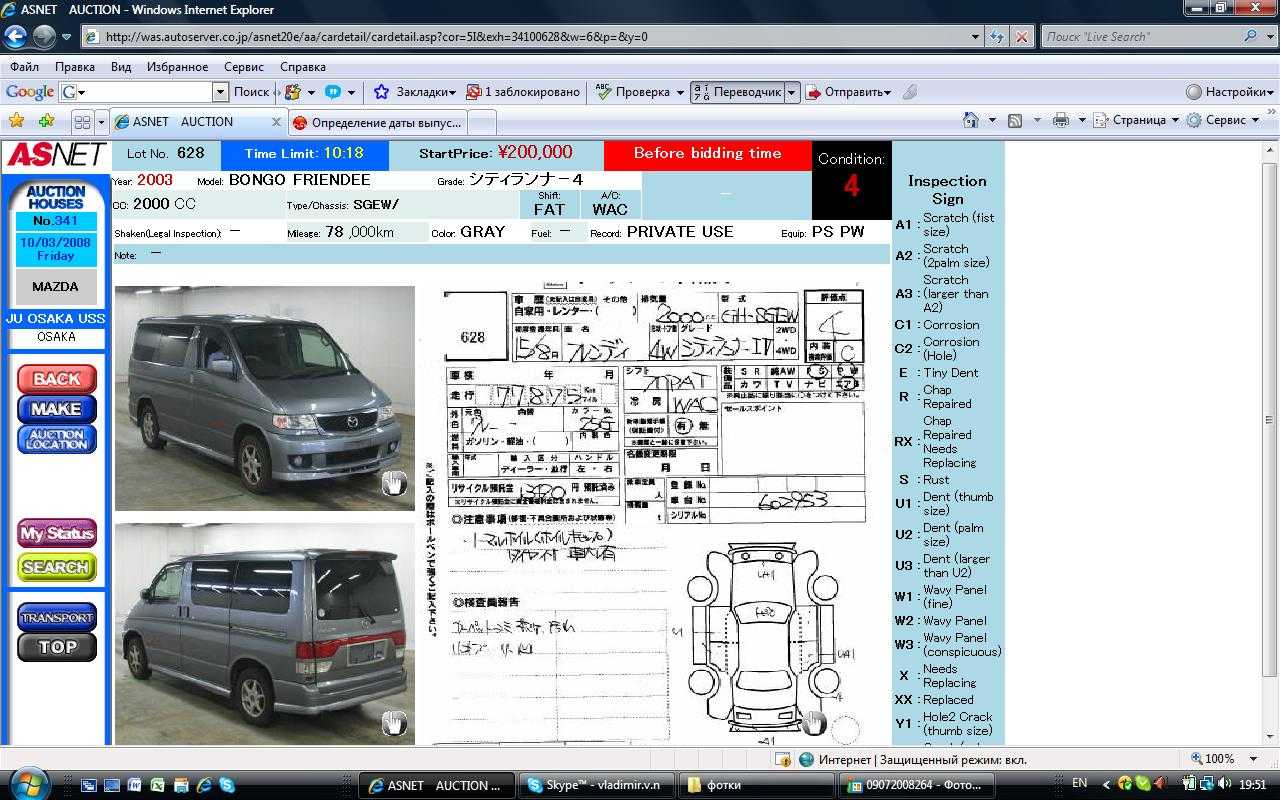This screenshot has width=1280, height=800.
Task: Click the Google toolbar highlighter pen icon
Action: [x=910, y=92]
